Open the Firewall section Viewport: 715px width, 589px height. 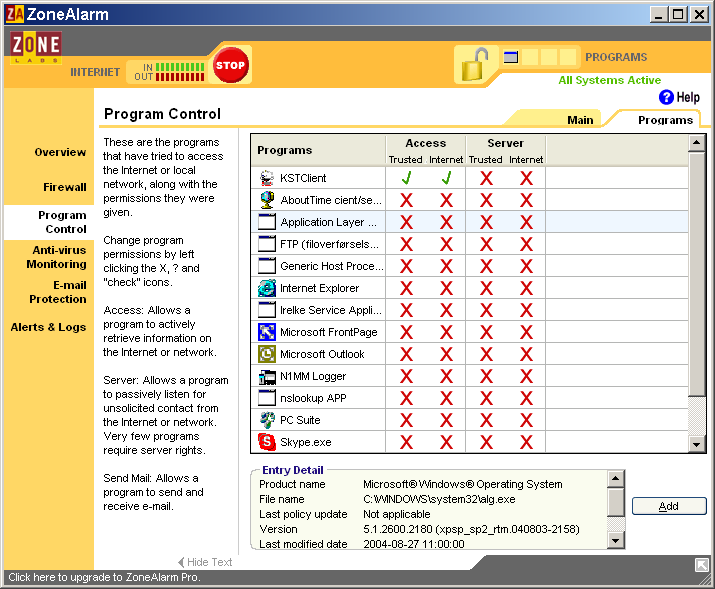point(65,187)
